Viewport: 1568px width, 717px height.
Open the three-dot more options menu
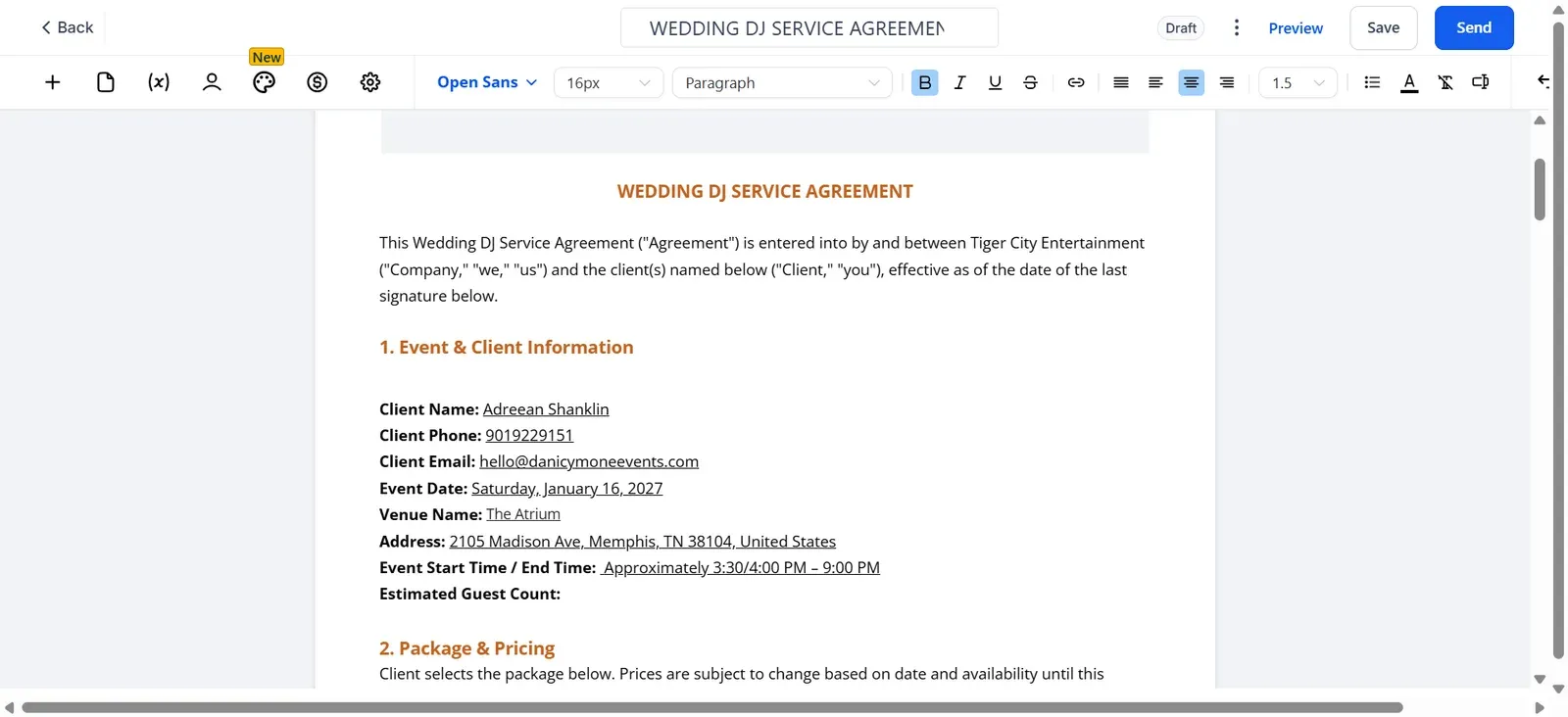tap(1237, 27)
